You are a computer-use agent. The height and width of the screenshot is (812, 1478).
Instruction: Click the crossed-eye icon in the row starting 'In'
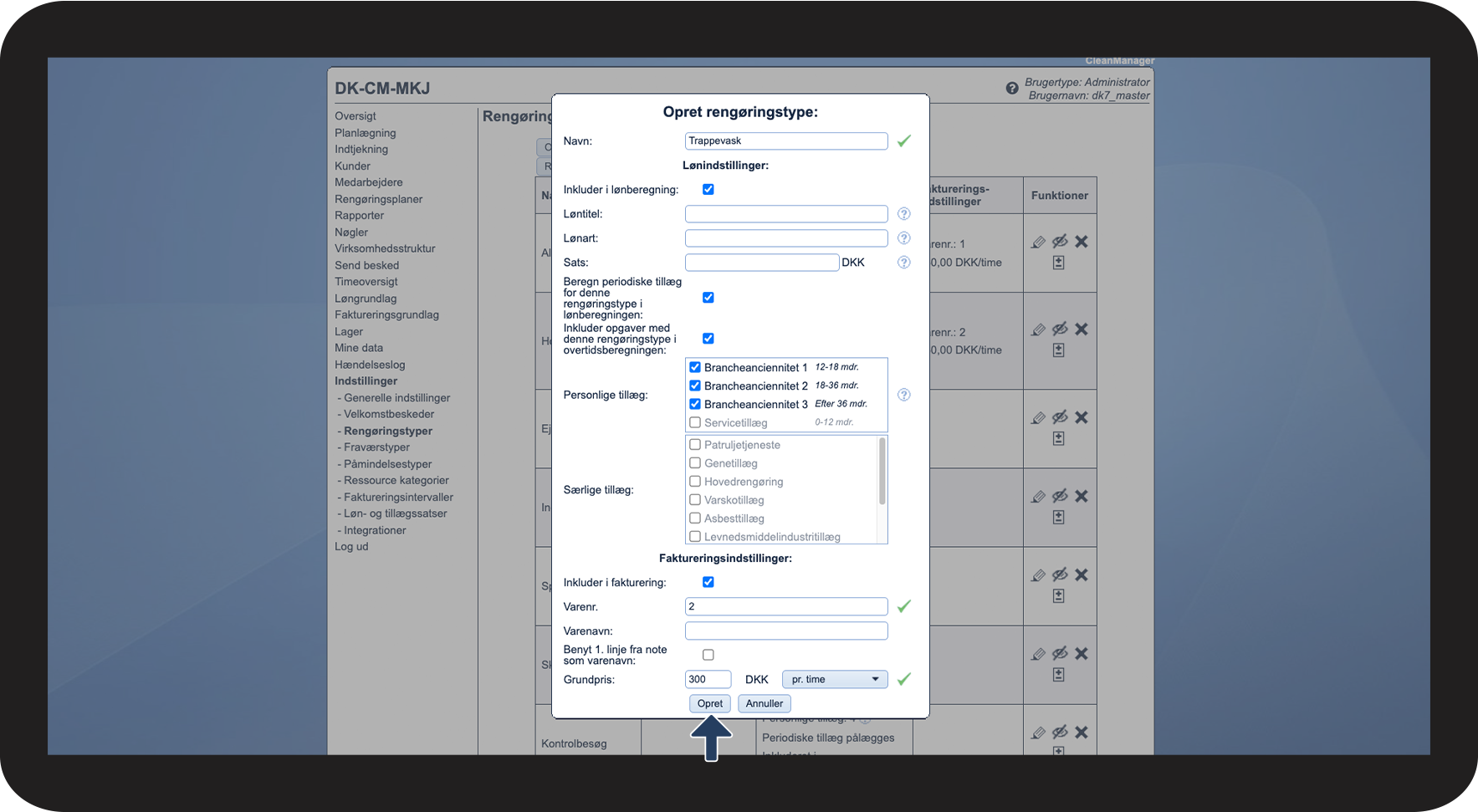(x=1060, y=496)
